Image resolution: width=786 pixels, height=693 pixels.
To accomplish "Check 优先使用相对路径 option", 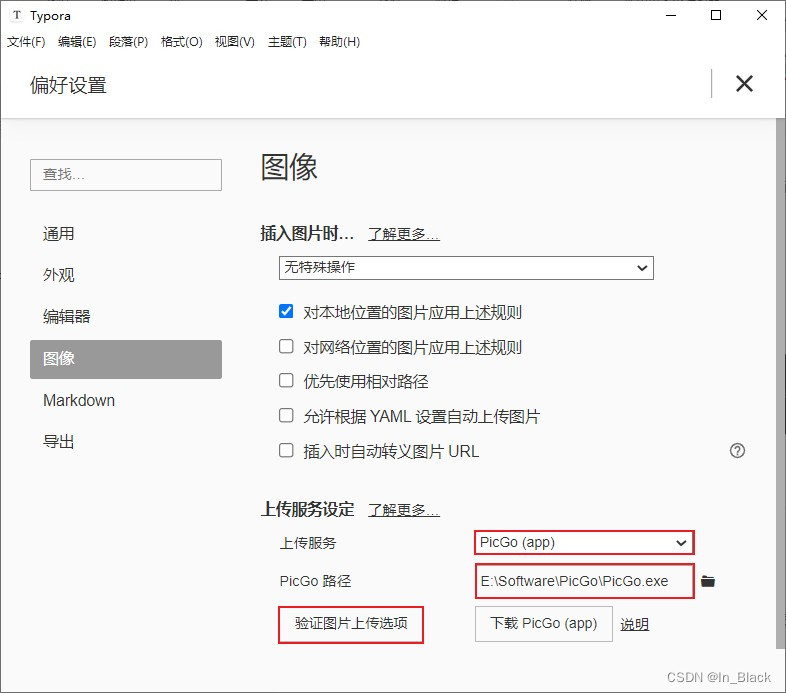I will tap(286, 381).
